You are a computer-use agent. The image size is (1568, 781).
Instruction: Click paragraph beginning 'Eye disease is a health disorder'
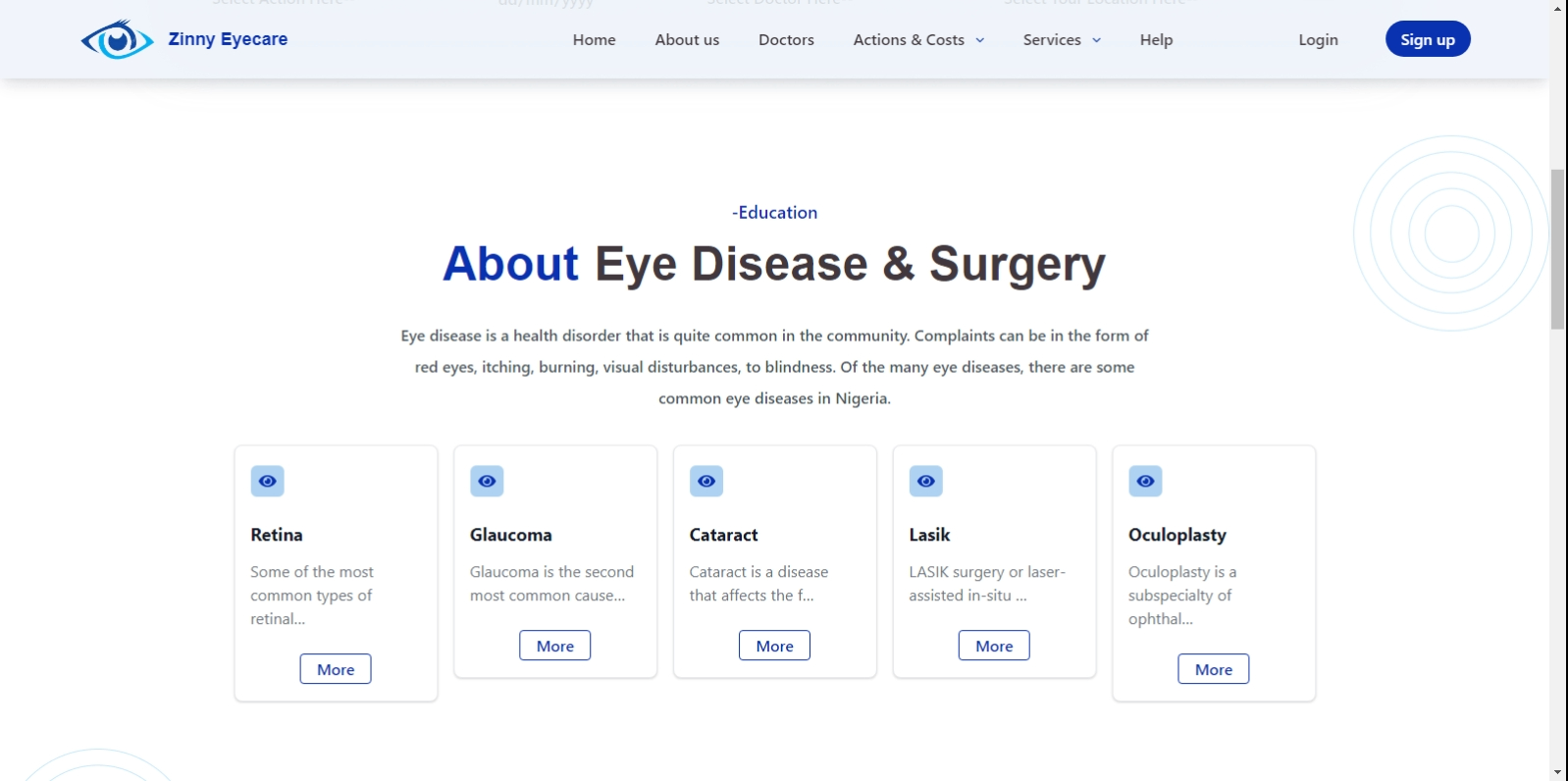point(774,367)
